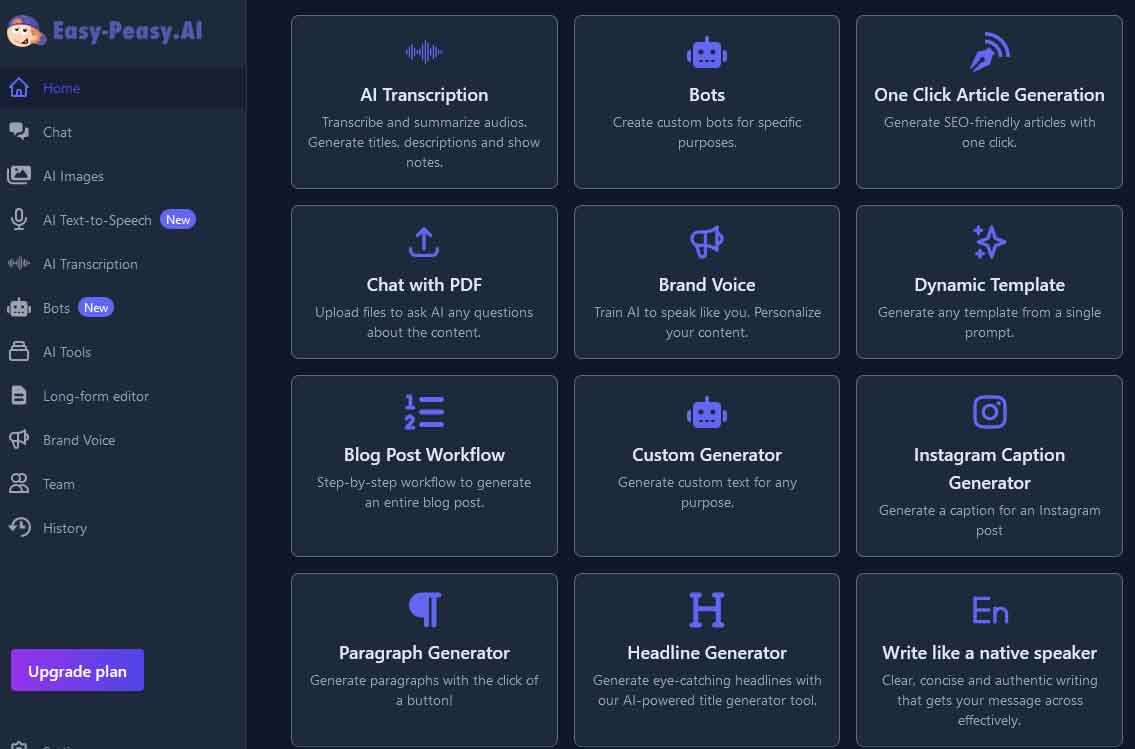This screenshot has width=1135, height=749.
Task: Click the AI Tools toolbox icon
Action: point(19,352)
